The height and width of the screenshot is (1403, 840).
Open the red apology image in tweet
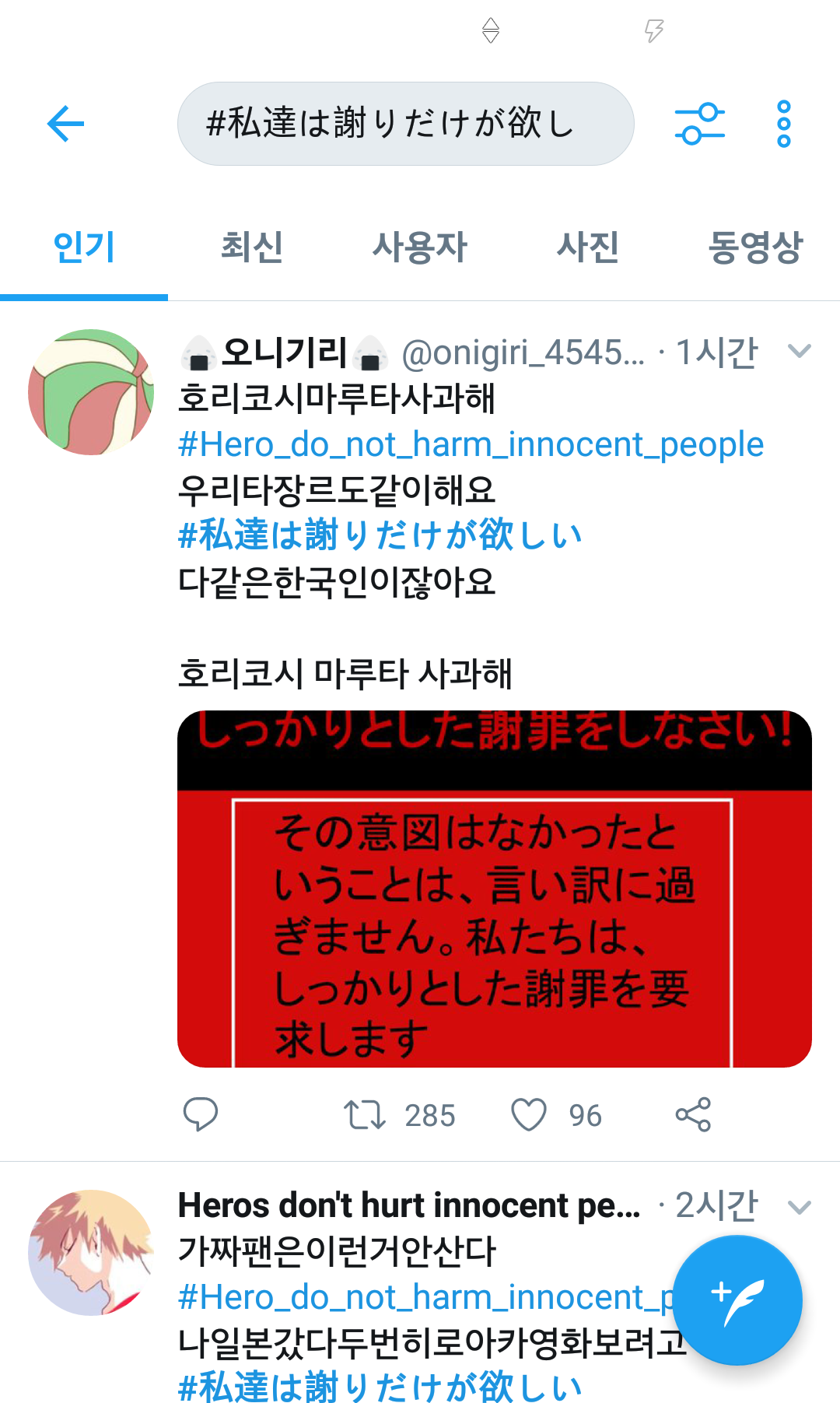tap(495, 889)
